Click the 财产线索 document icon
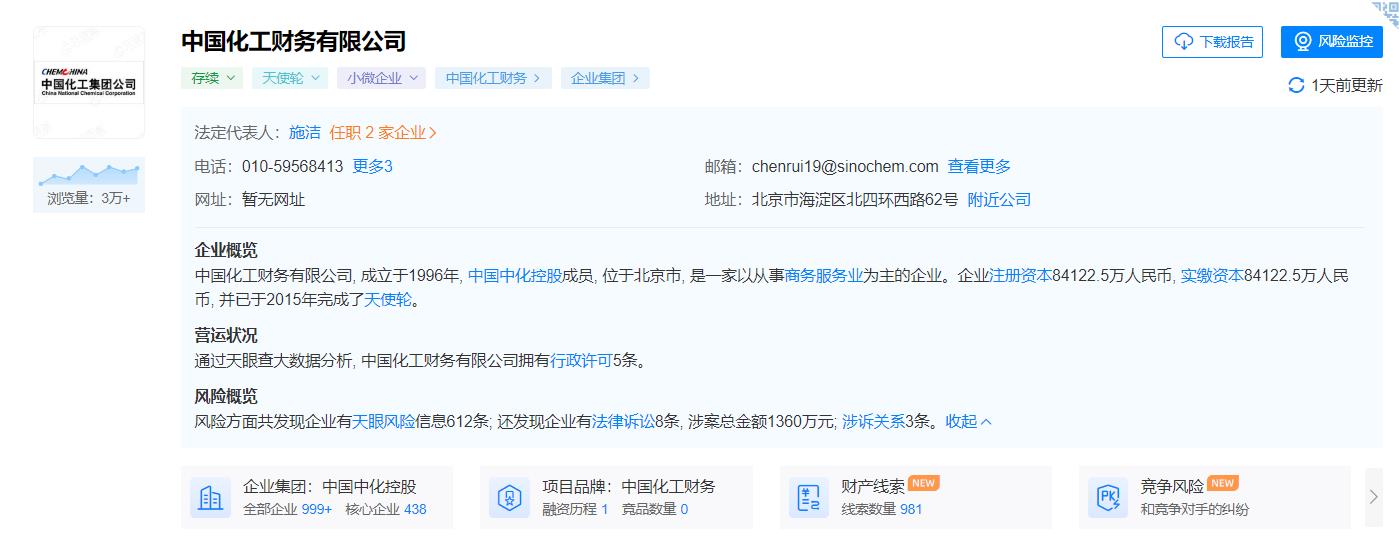Screen dimensions: 1400x541 point(809,497)
